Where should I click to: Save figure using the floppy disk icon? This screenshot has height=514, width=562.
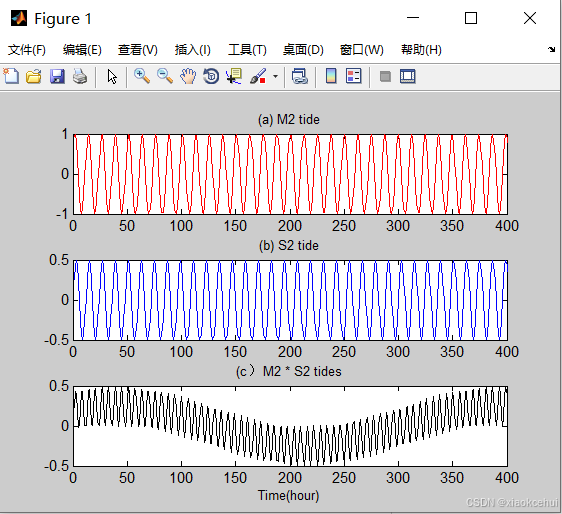57,76
